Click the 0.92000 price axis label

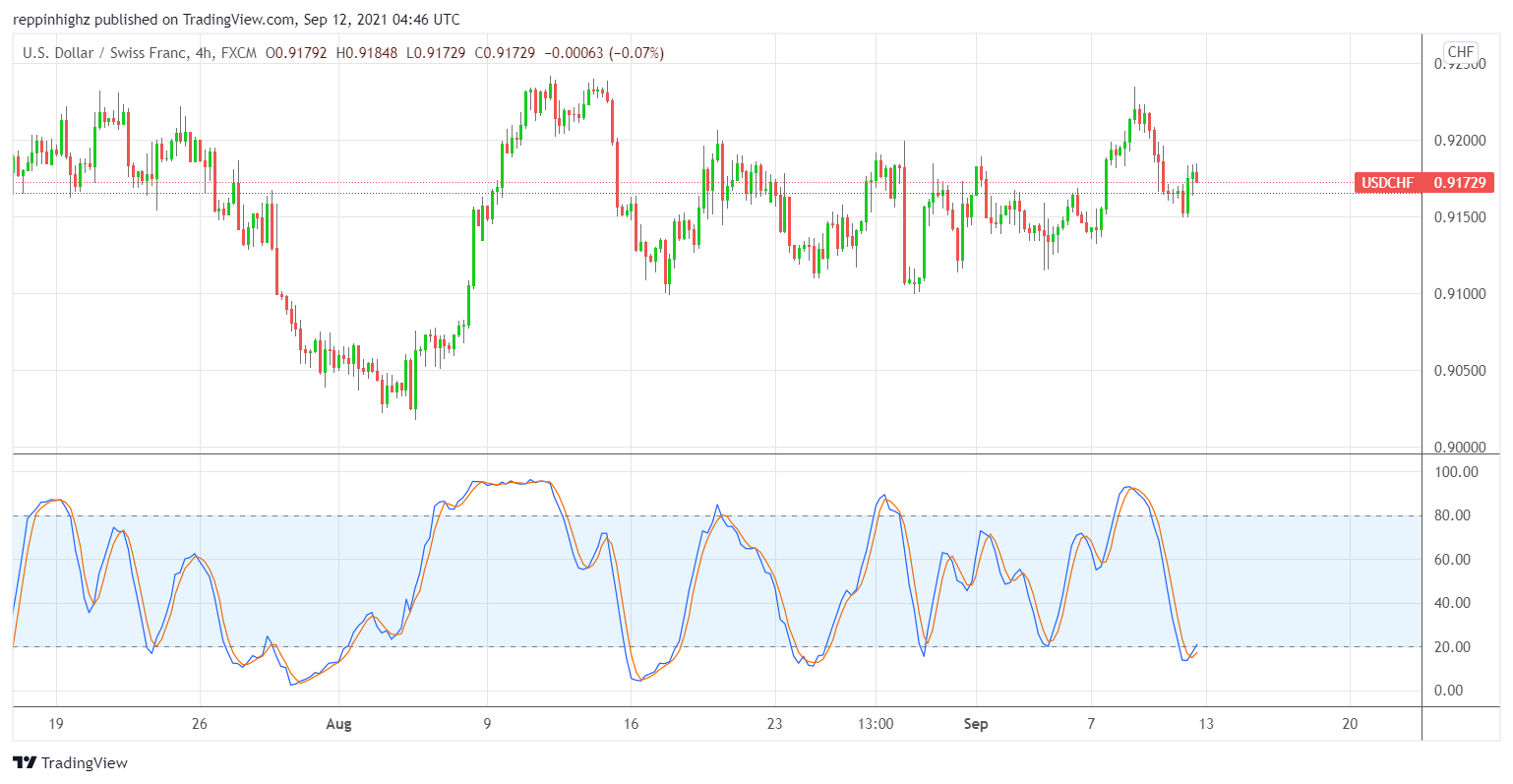[x=1460, y=141]
